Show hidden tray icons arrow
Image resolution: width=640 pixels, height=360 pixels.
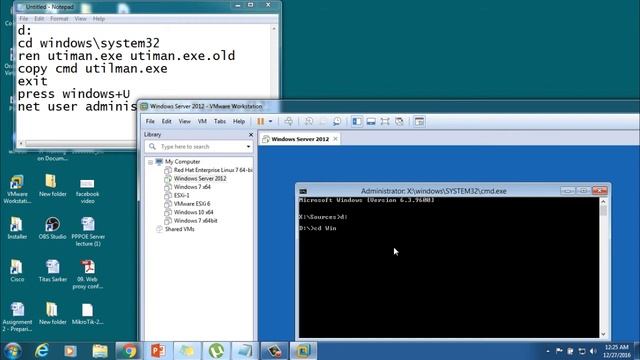coord(548,351)
